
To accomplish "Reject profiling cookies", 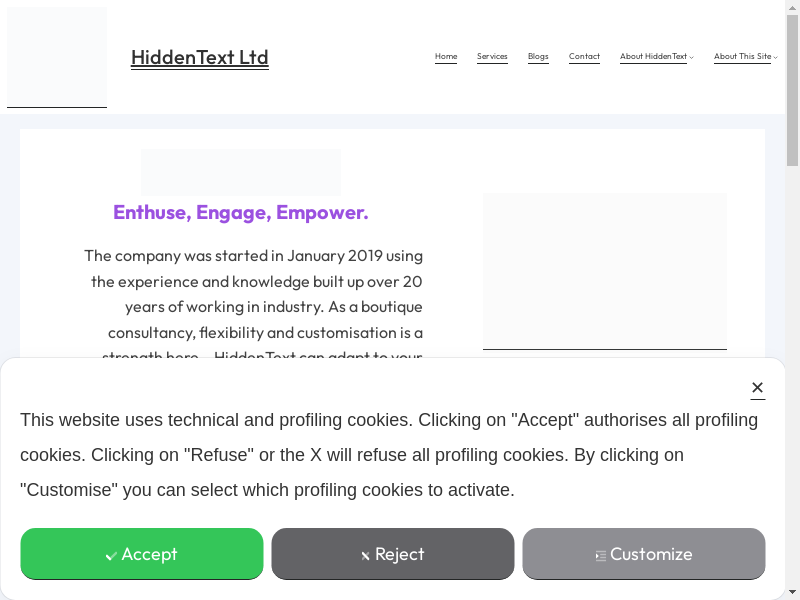I will tap(393, 554).
